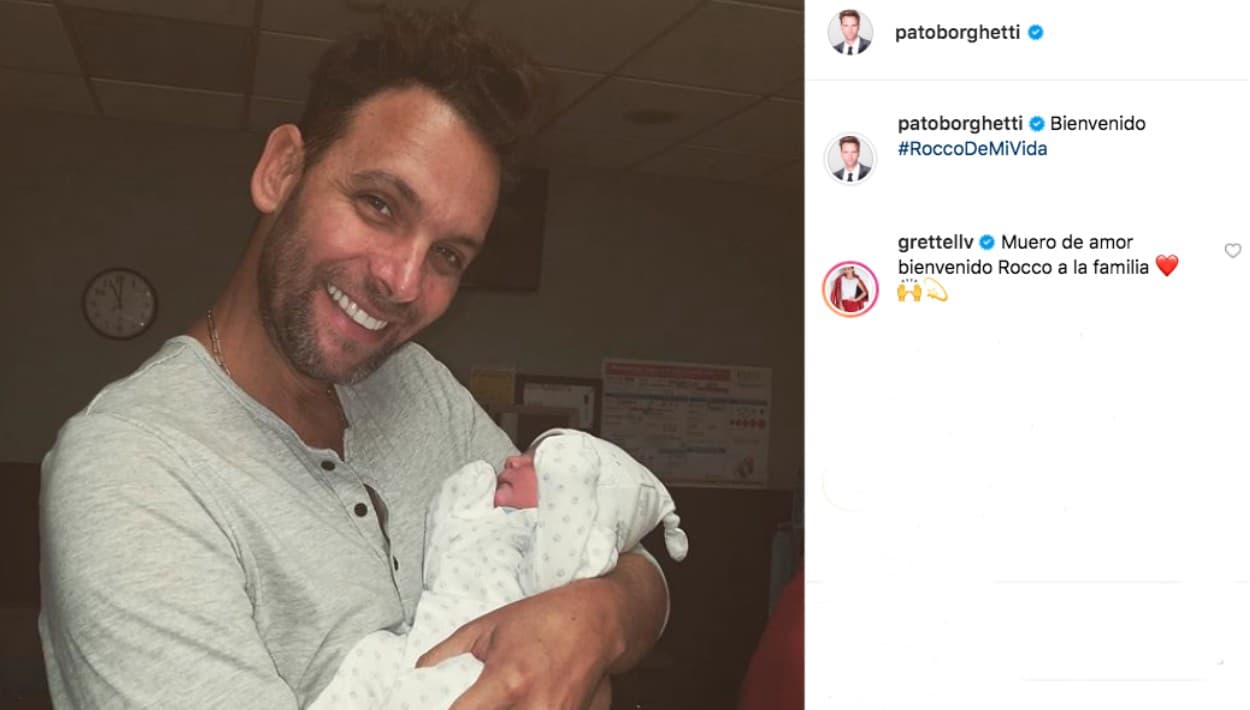Click the wall clock in the photo

pos(119,302)
